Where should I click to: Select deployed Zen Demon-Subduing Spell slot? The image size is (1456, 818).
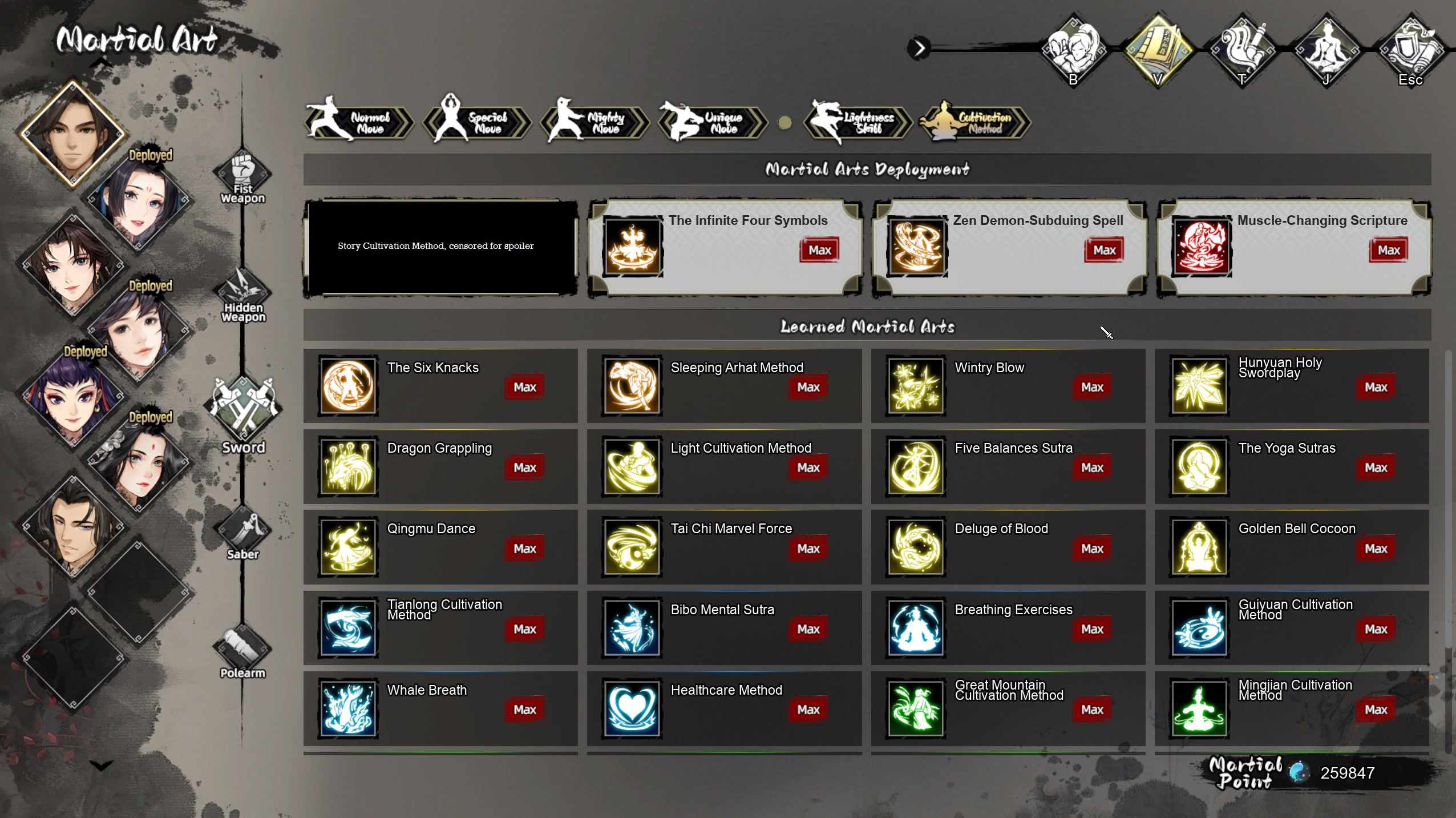coord(1009,248)
